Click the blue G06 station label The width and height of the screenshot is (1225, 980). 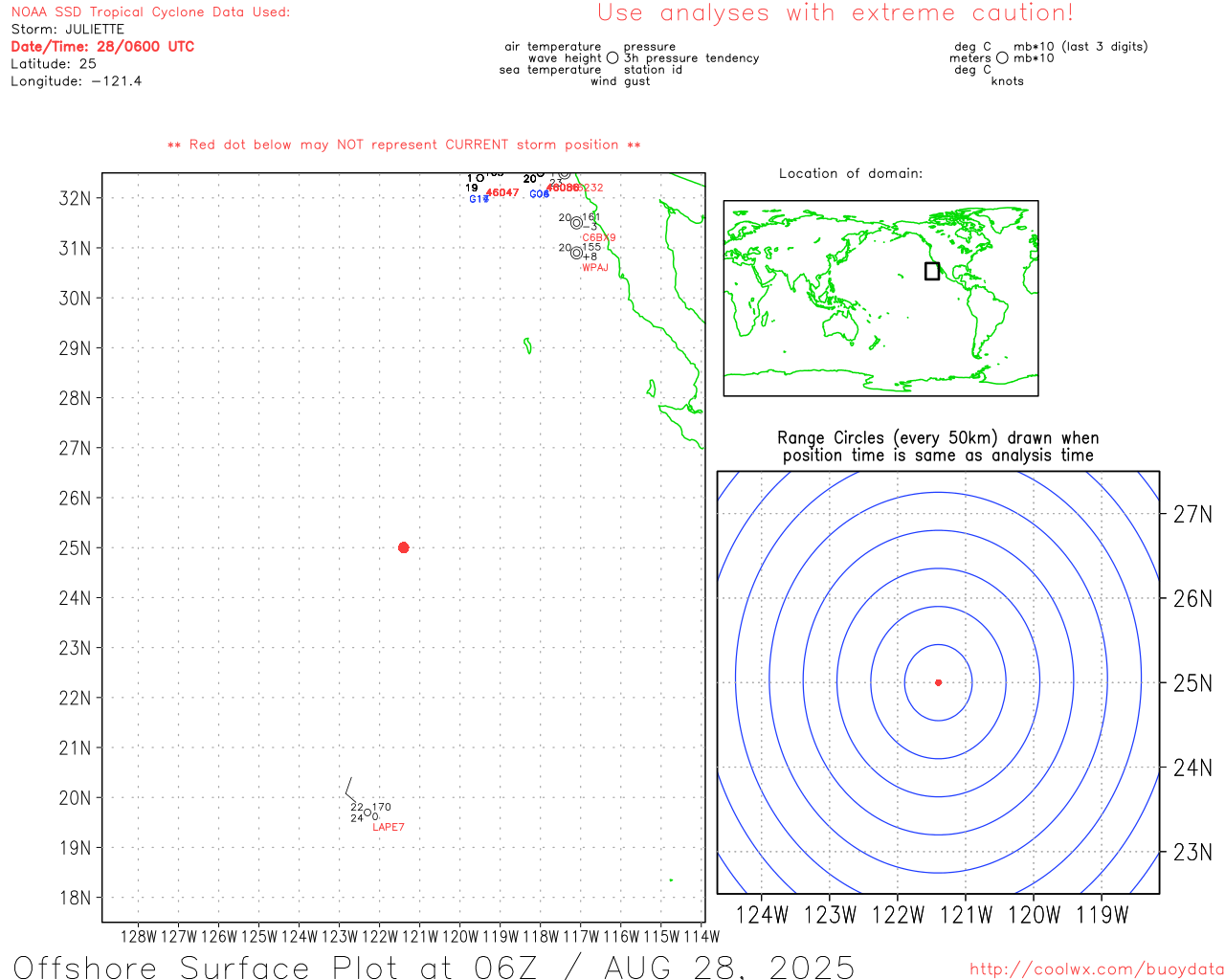540,194
